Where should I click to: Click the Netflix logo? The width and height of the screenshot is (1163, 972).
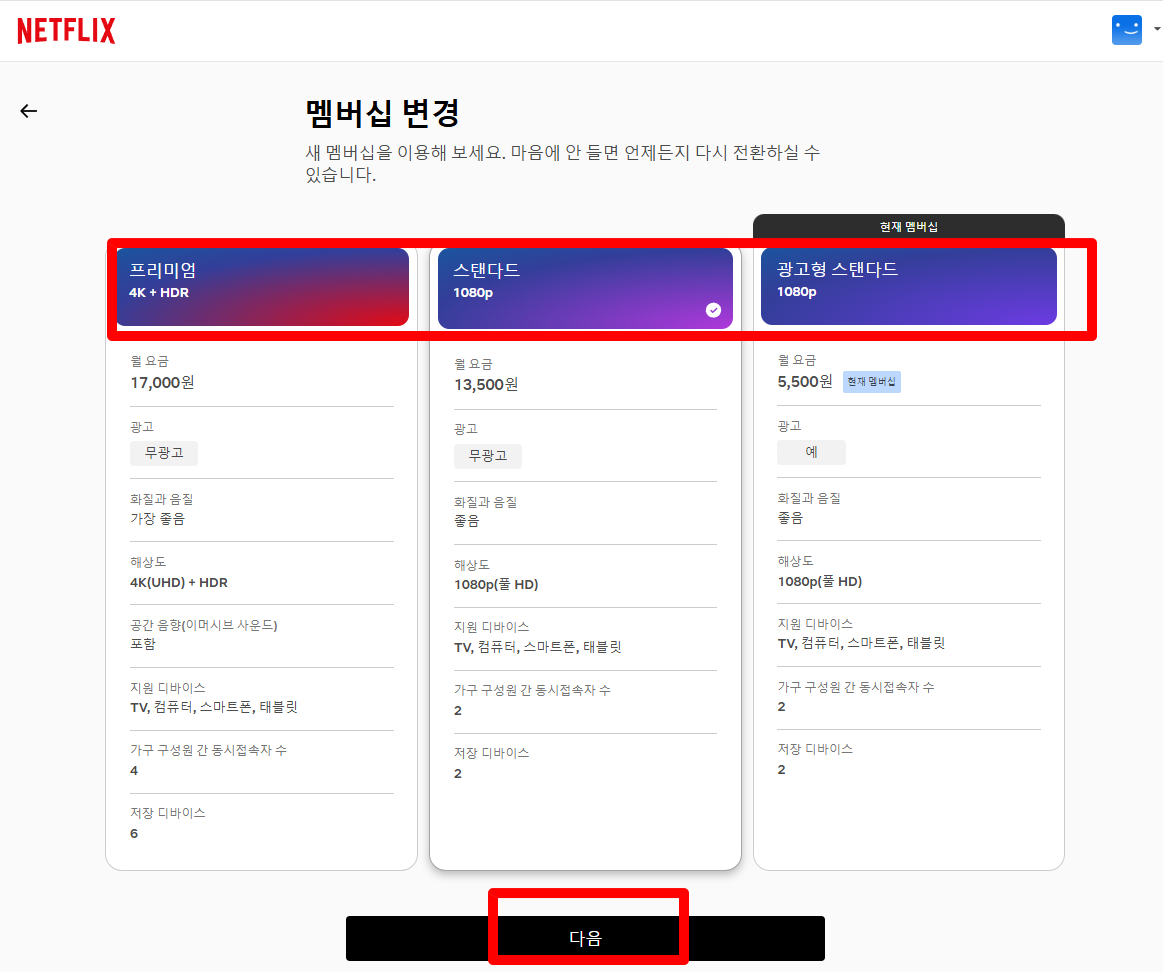[x=66, y=30]
